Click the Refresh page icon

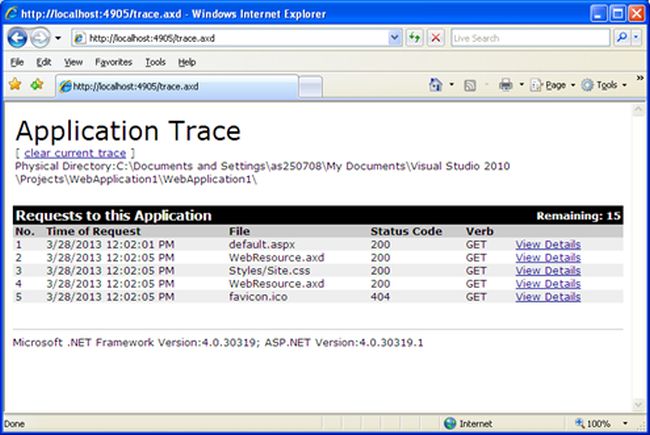(x=414, y=38)
